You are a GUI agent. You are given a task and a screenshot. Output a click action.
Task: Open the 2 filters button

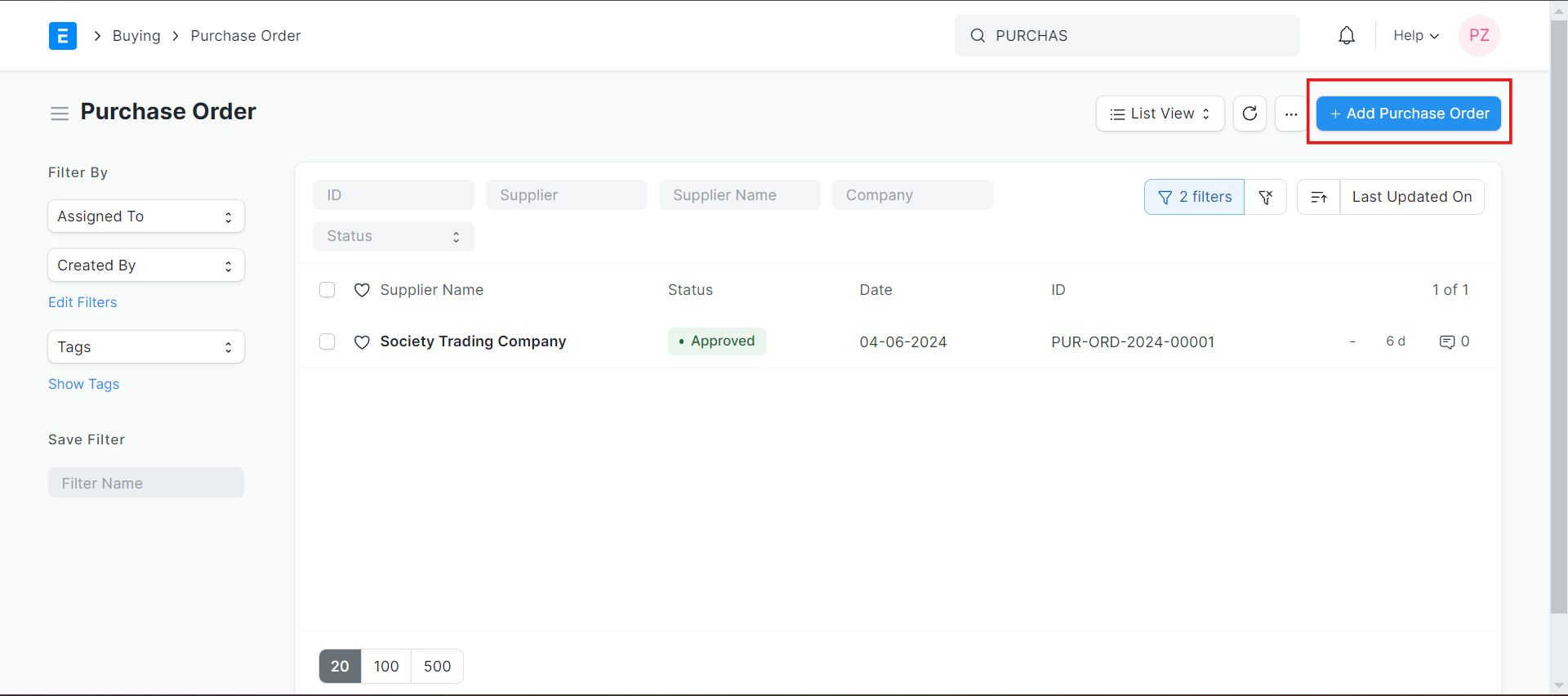point(1194,197)
